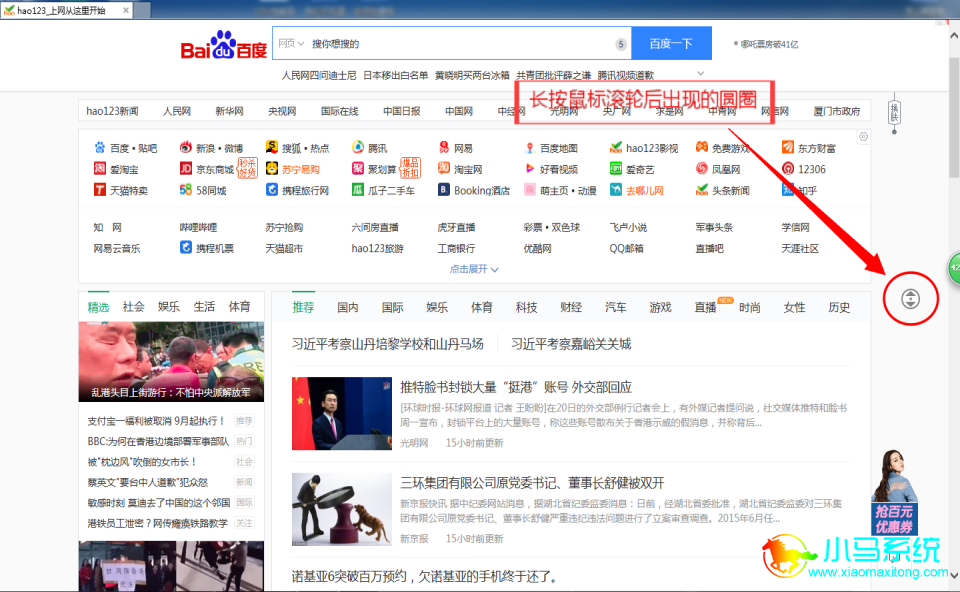Open 新浪·微博 via its eye icon
The image size is (960, 592).
coord(186,148)
